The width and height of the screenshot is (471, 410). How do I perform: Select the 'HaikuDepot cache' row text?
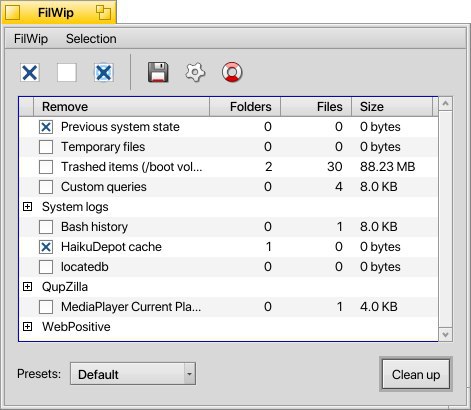111,247
